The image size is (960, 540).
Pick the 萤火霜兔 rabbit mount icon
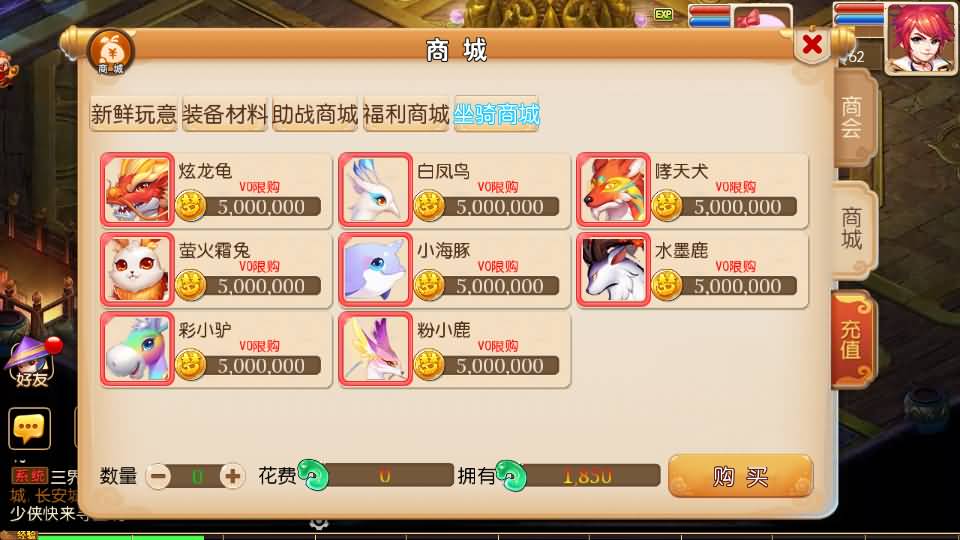click(x=137, y=269)
